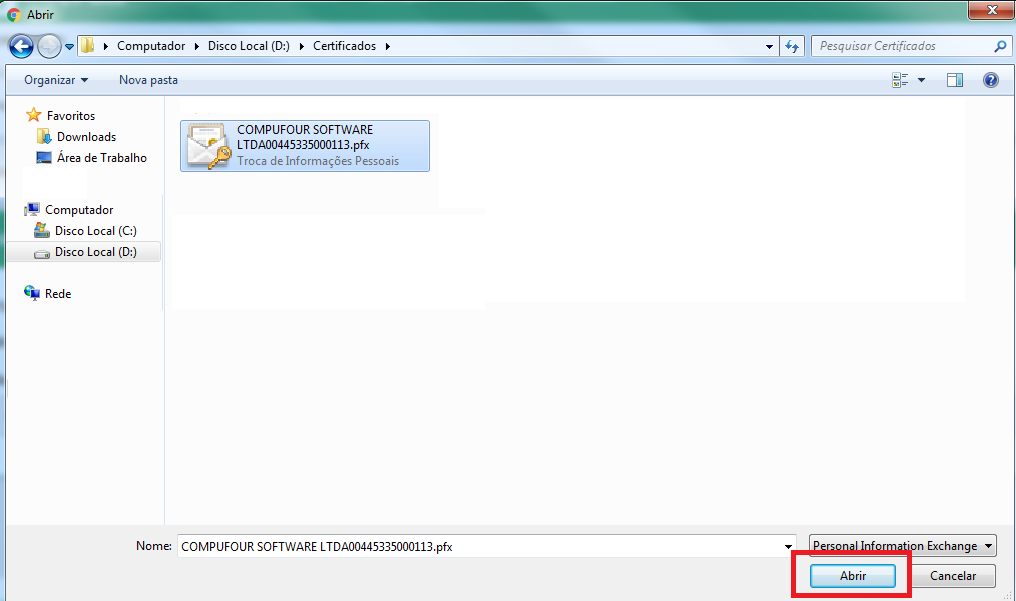Click the back navigation arrow button
The image size is (1016, 601).
tap(21, 46)
